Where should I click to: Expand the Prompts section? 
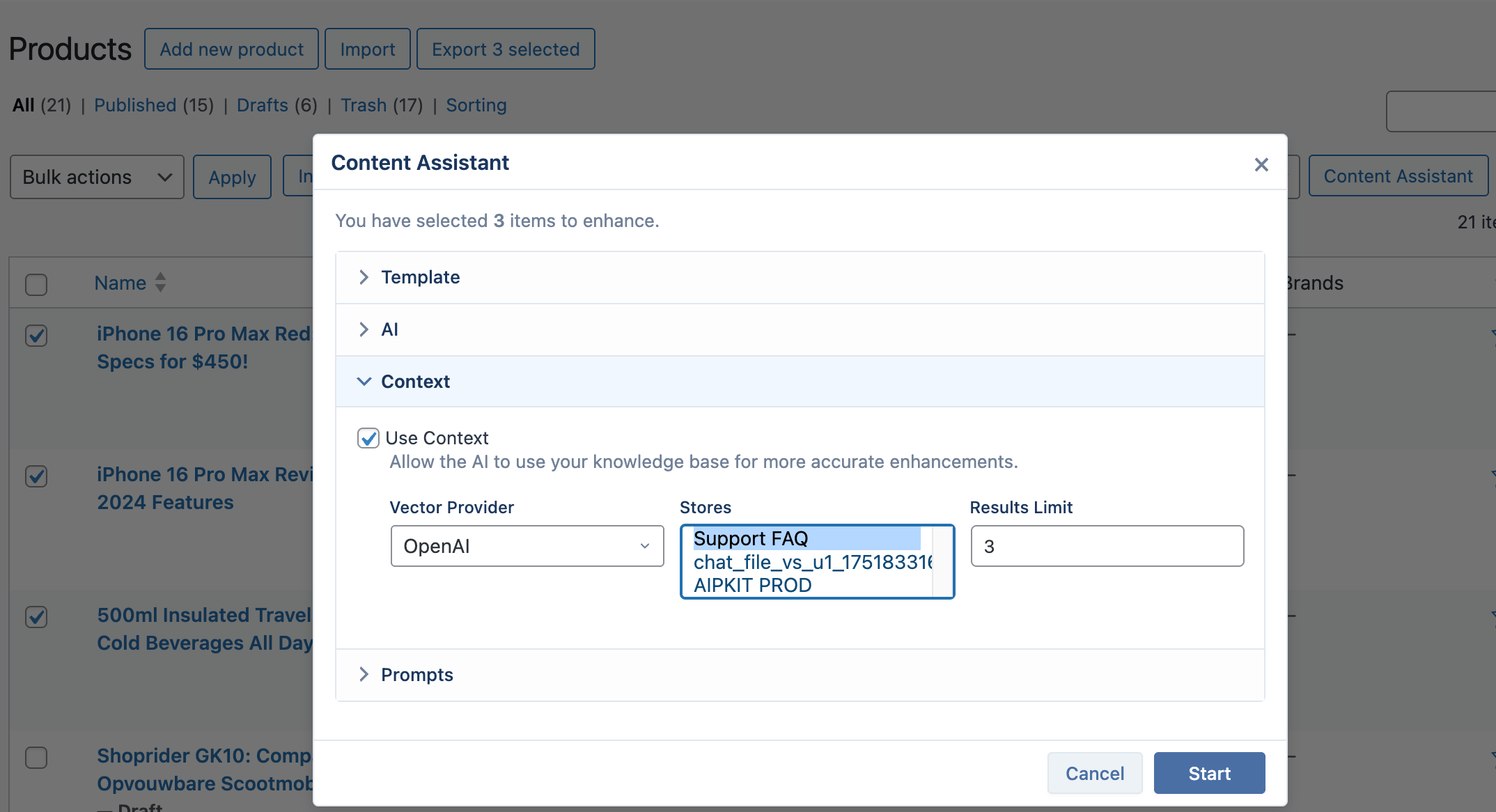click(x=800, y=675)
